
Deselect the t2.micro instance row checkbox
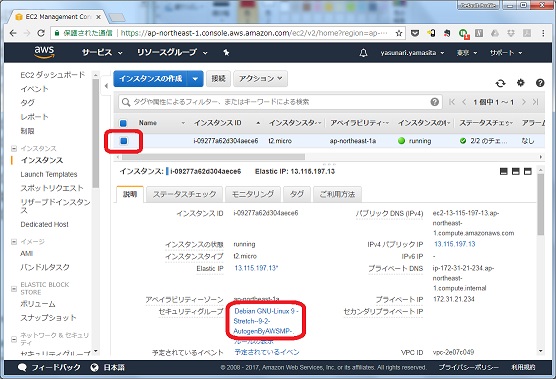pos(123,141)
